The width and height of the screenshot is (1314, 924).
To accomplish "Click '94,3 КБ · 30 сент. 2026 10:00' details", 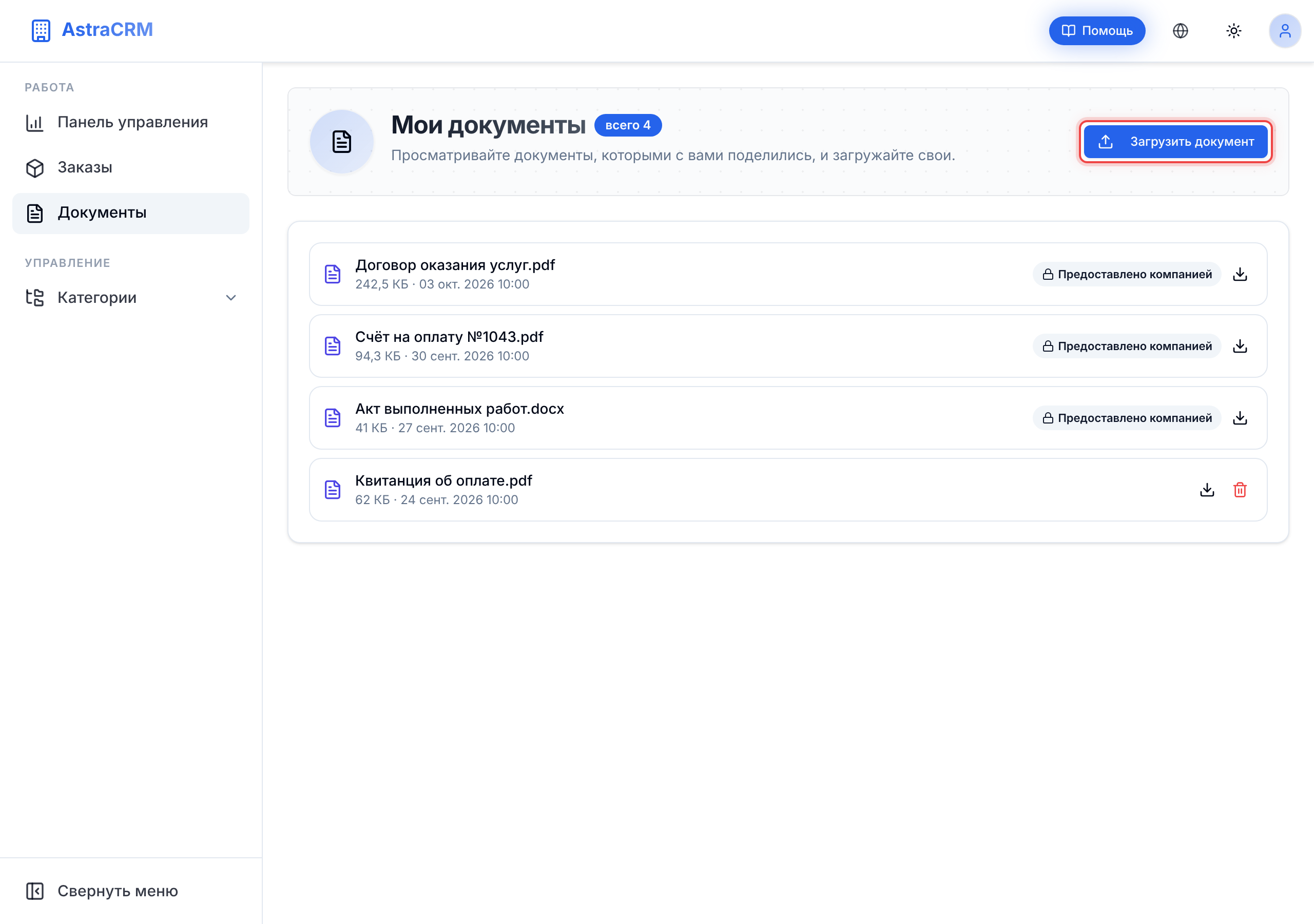I will [442, 356].
